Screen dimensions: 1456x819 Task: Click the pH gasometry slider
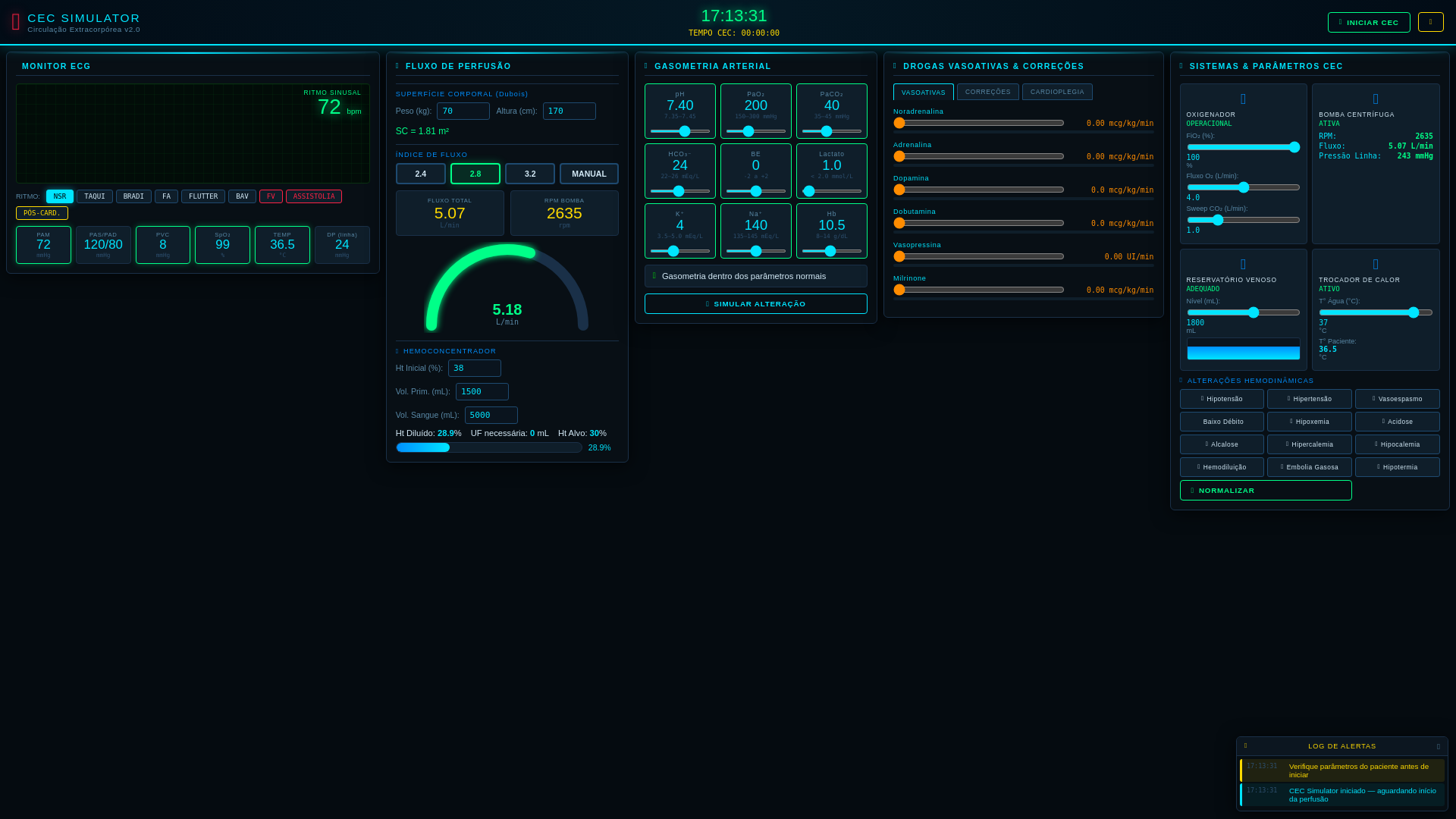(680, 131)
